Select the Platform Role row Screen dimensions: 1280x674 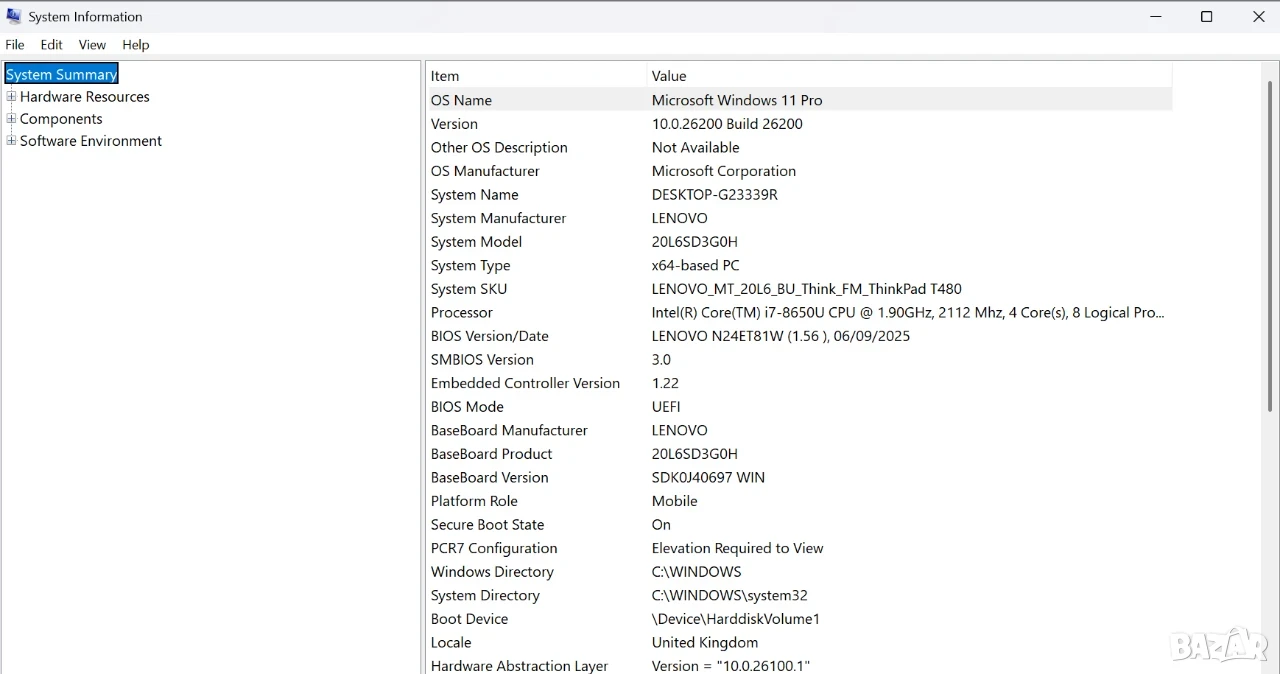pos(799,501)
